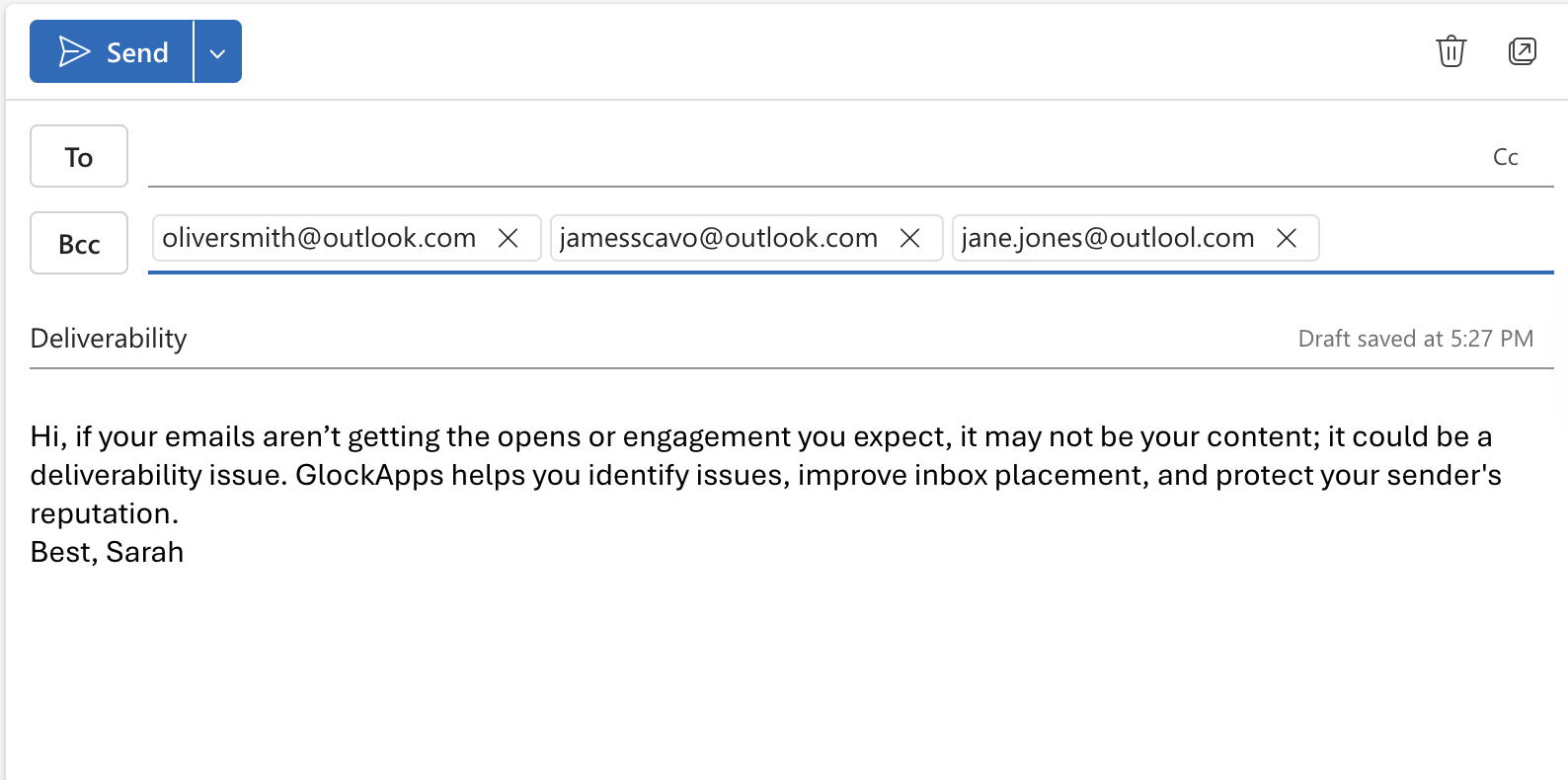
Task: Delete the jane.jones@outlool.com recipient chip
Action: pyautogui.click(x=1286, y=239)
